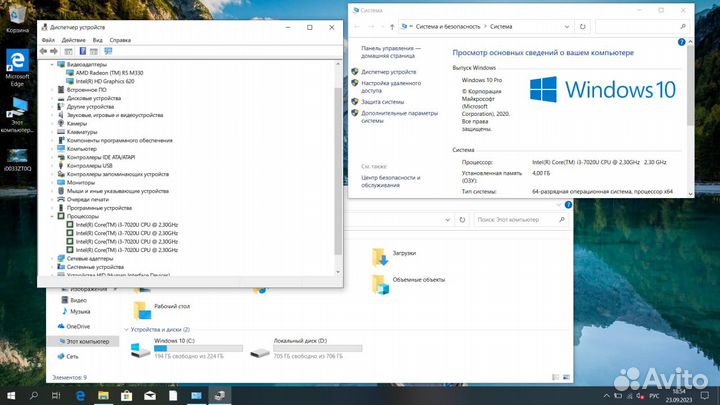Click Система и безопасность in the breadcrumb
The width and height of the screenshot is (720, 405).
click(x=448, y=27)
